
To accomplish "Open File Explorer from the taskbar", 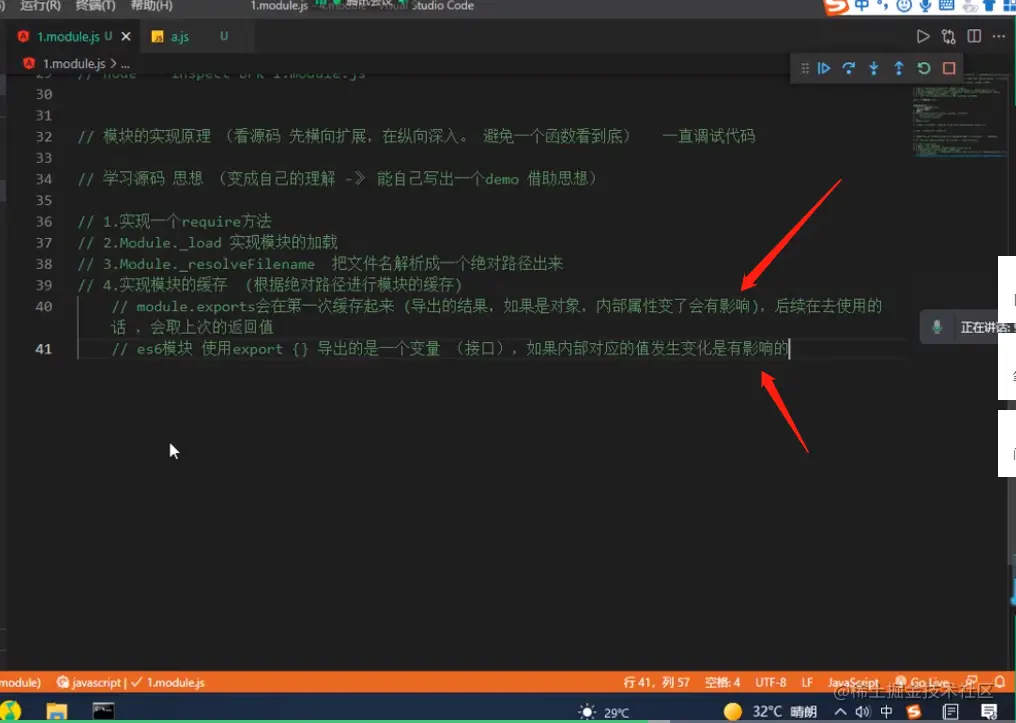I will click(x=57, y=711).
